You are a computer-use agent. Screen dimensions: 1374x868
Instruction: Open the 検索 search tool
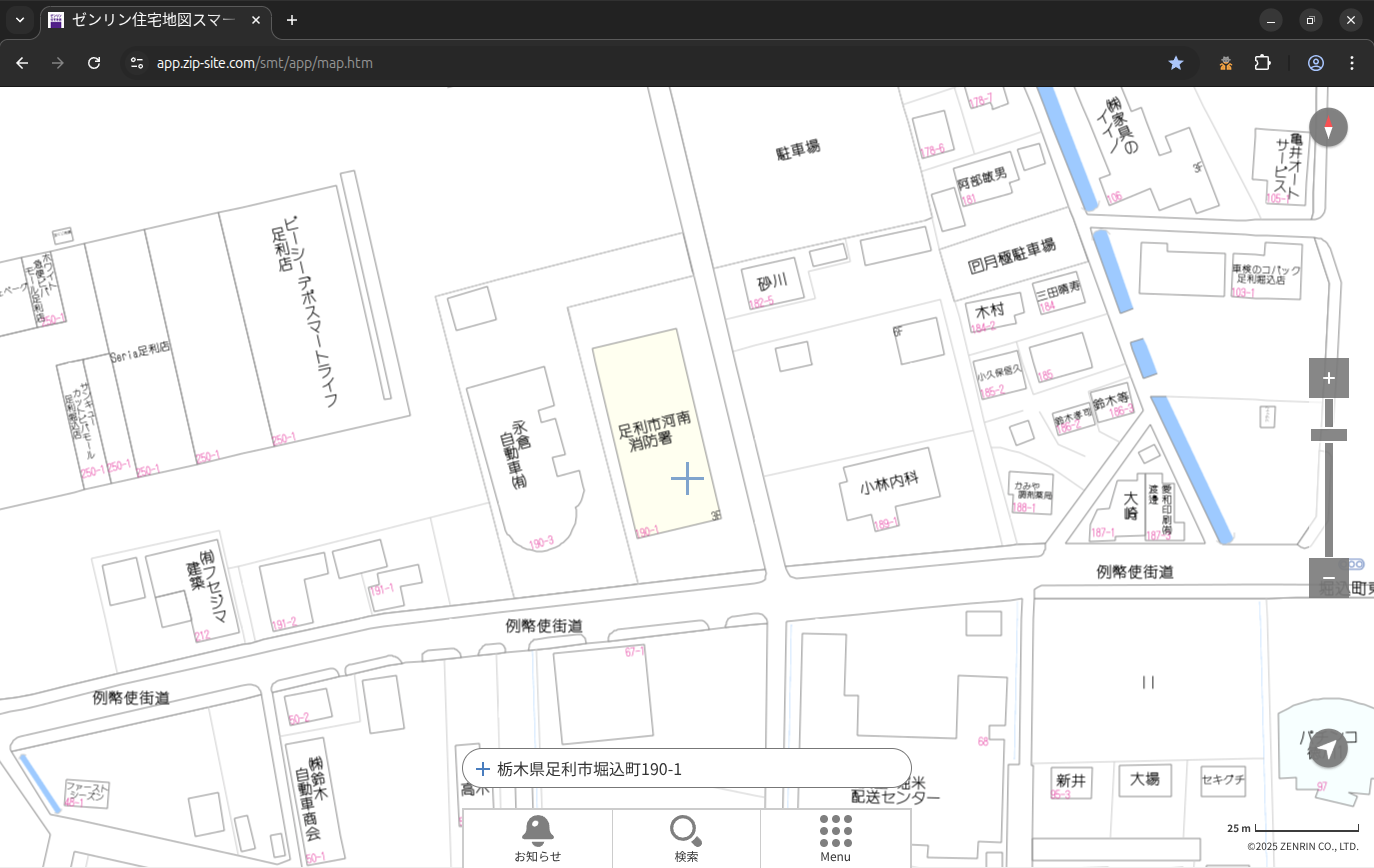click(x=686, y=838)
